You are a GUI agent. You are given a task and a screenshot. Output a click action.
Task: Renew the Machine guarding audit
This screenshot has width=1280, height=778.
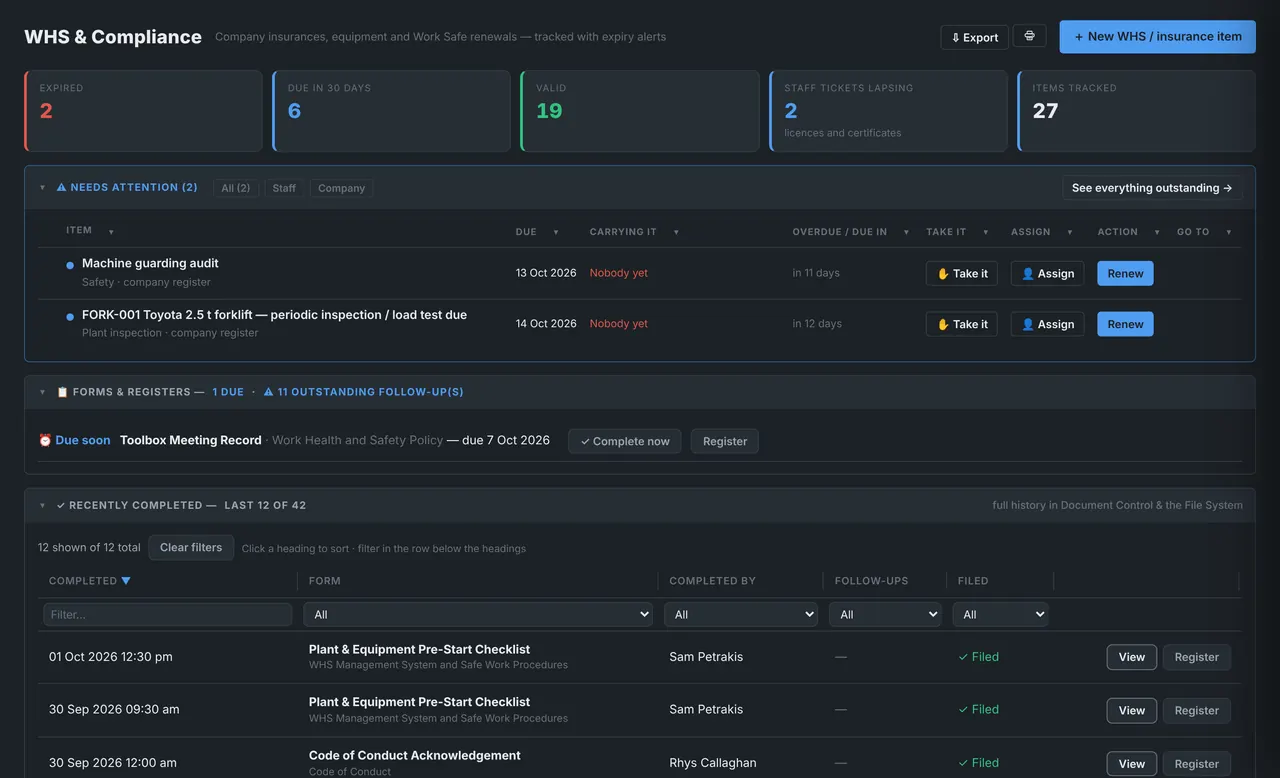point(1125,274)
